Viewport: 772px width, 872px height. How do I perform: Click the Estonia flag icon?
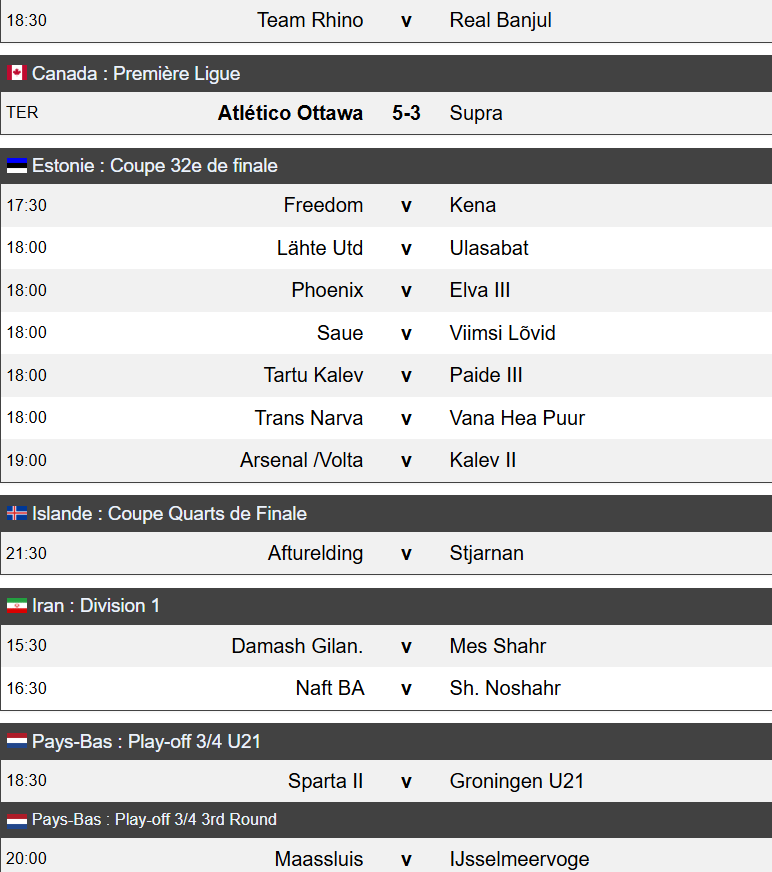coord(17,165)
